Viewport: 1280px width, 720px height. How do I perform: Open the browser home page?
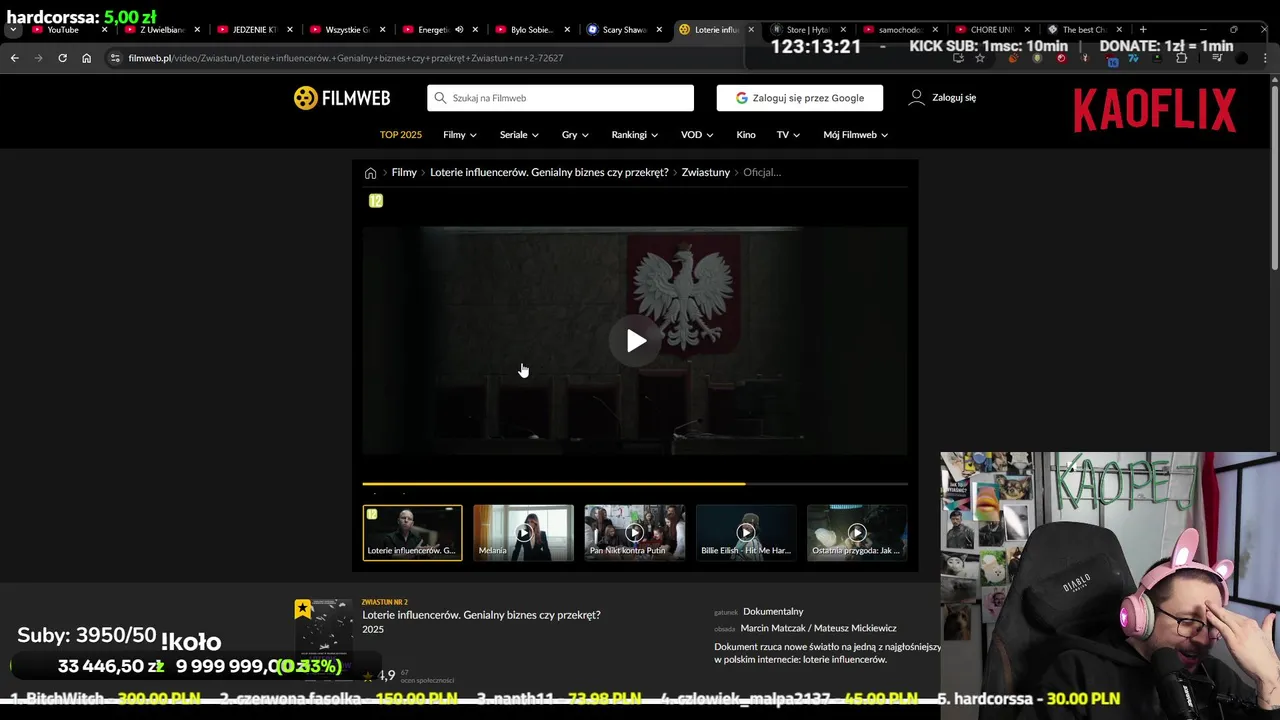pyautogui.click(x=86, y=58)
